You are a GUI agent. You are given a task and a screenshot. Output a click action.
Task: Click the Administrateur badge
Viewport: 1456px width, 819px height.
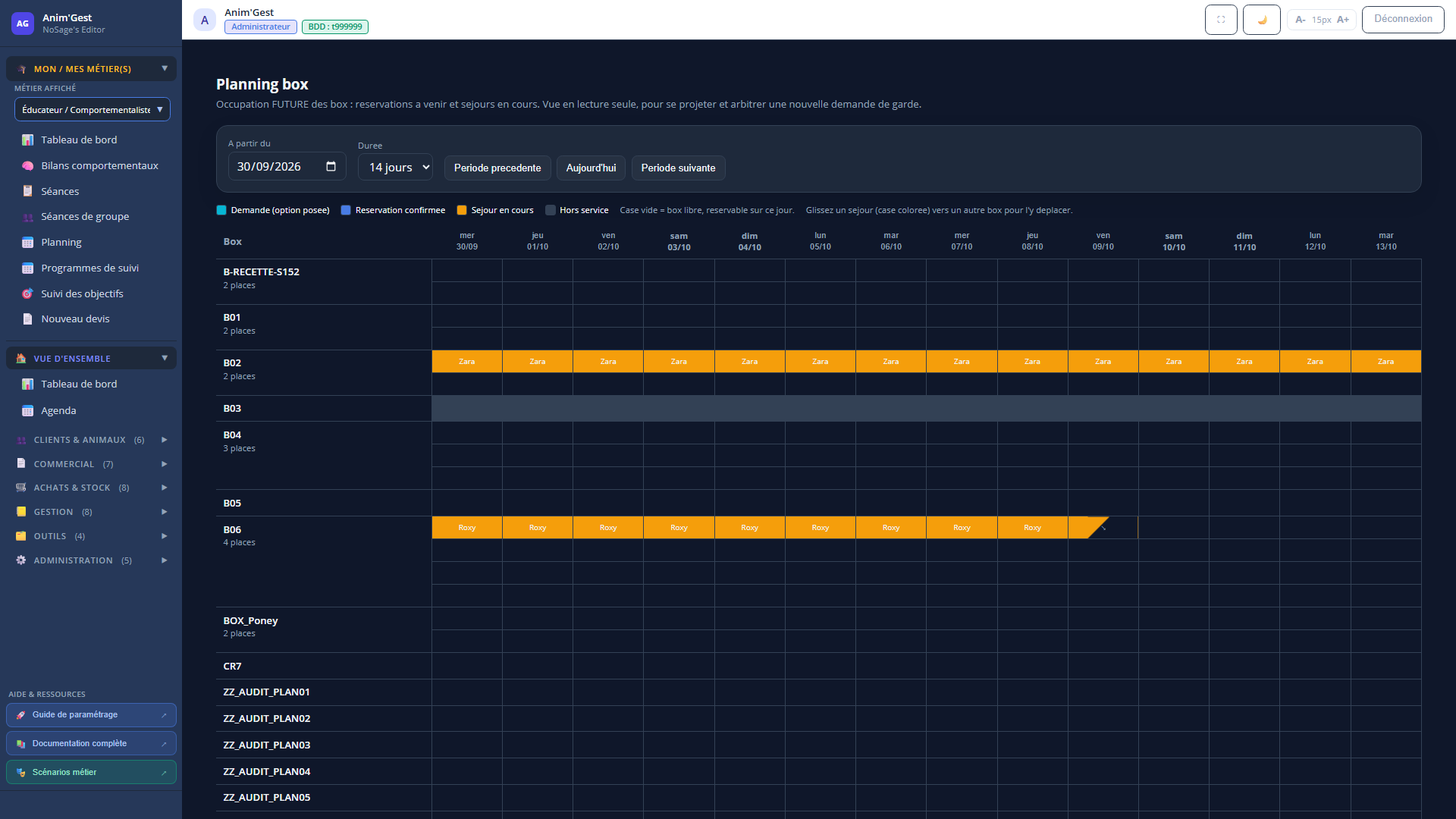click(261, 27)
